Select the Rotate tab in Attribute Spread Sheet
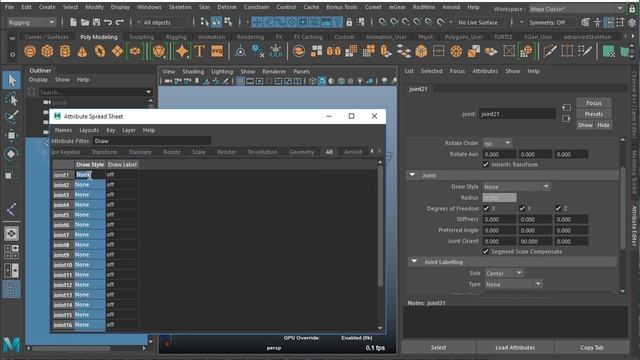Viewport: 640px width, 360px height. click(x=171, y=152)
